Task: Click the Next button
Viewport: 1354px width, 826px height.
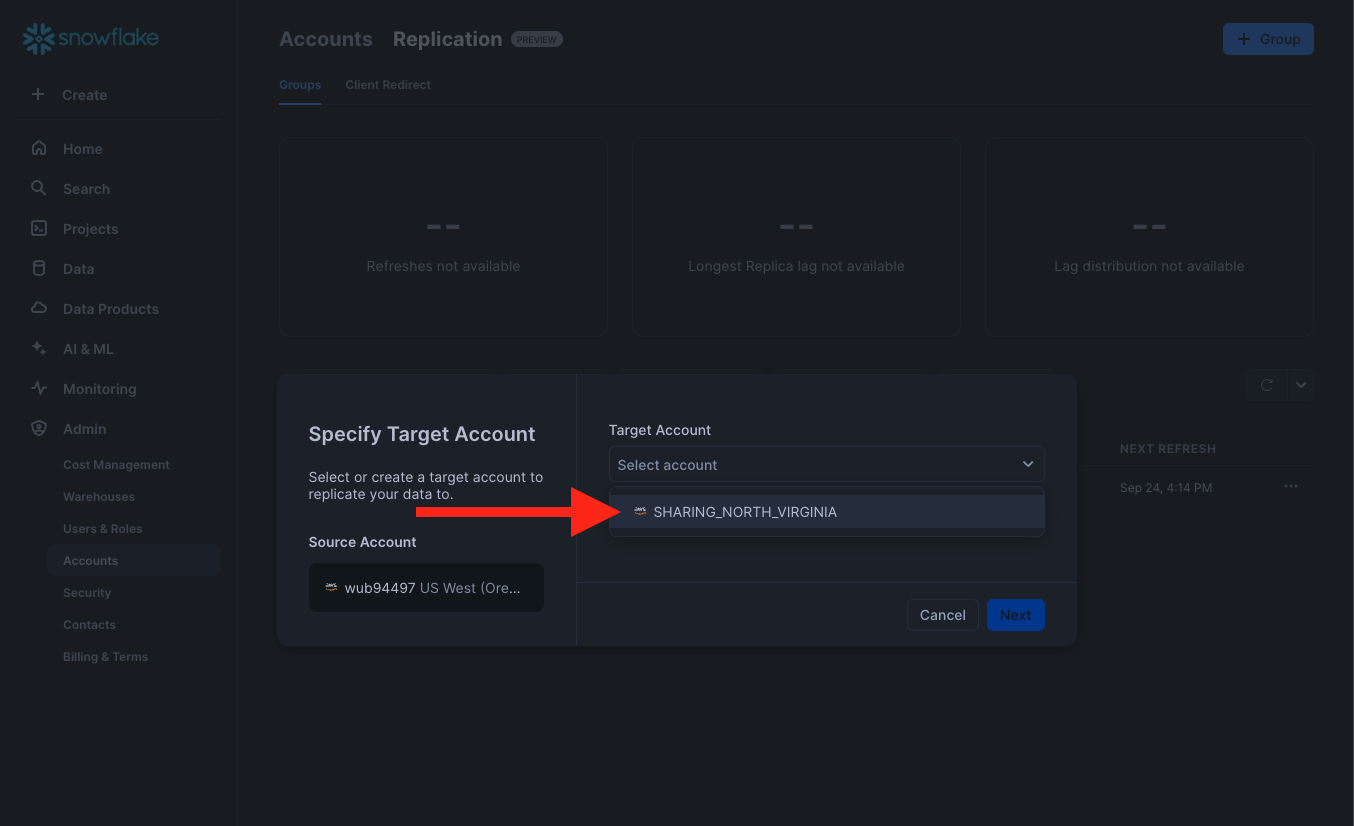Action: 1015,615
